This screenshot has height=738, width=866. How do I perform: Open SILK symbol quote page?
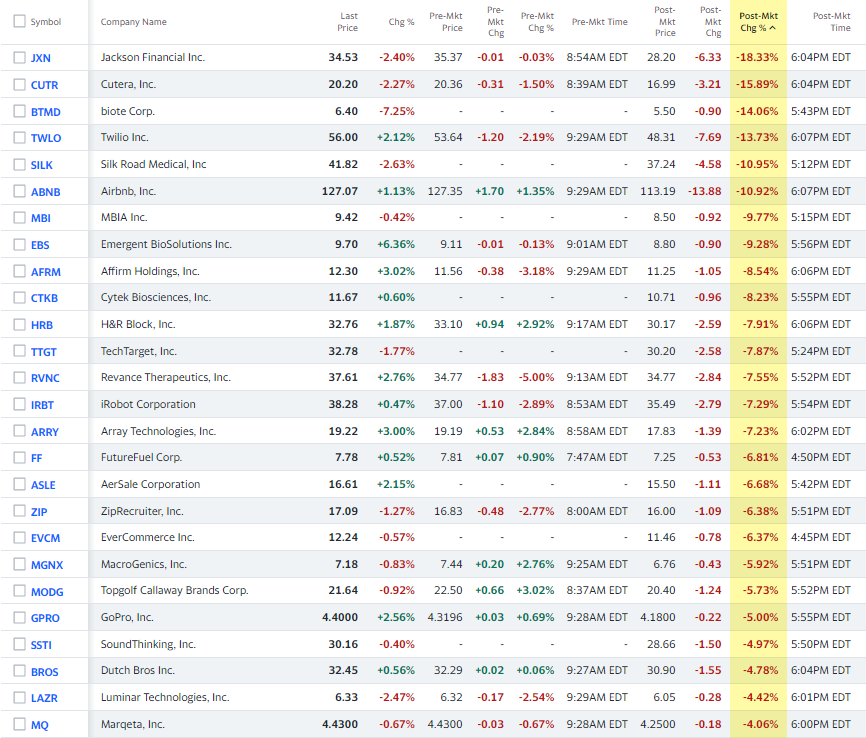tap(41, 165)
